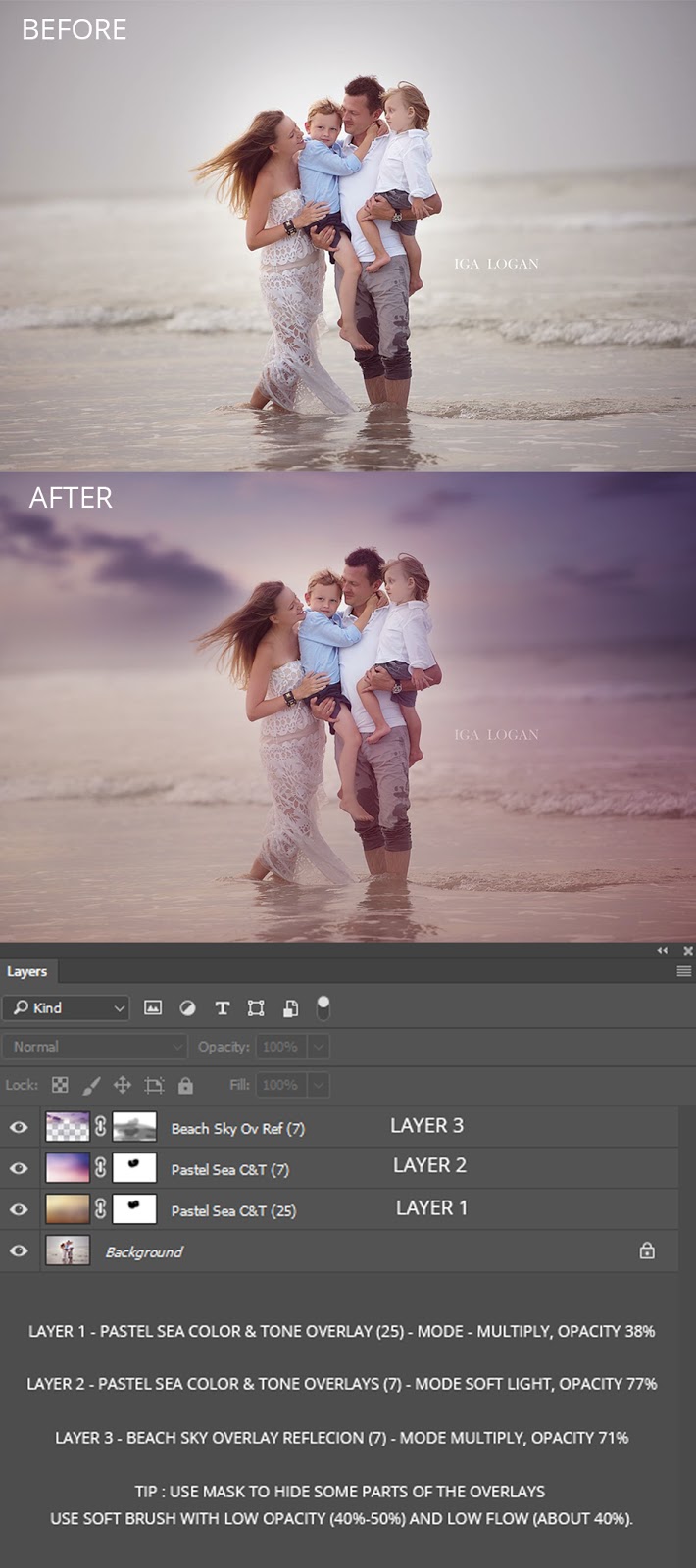This screenshot has height=1568, width=696.
Task: Click the lock position move icon
Action: [x=123, y=1085]
